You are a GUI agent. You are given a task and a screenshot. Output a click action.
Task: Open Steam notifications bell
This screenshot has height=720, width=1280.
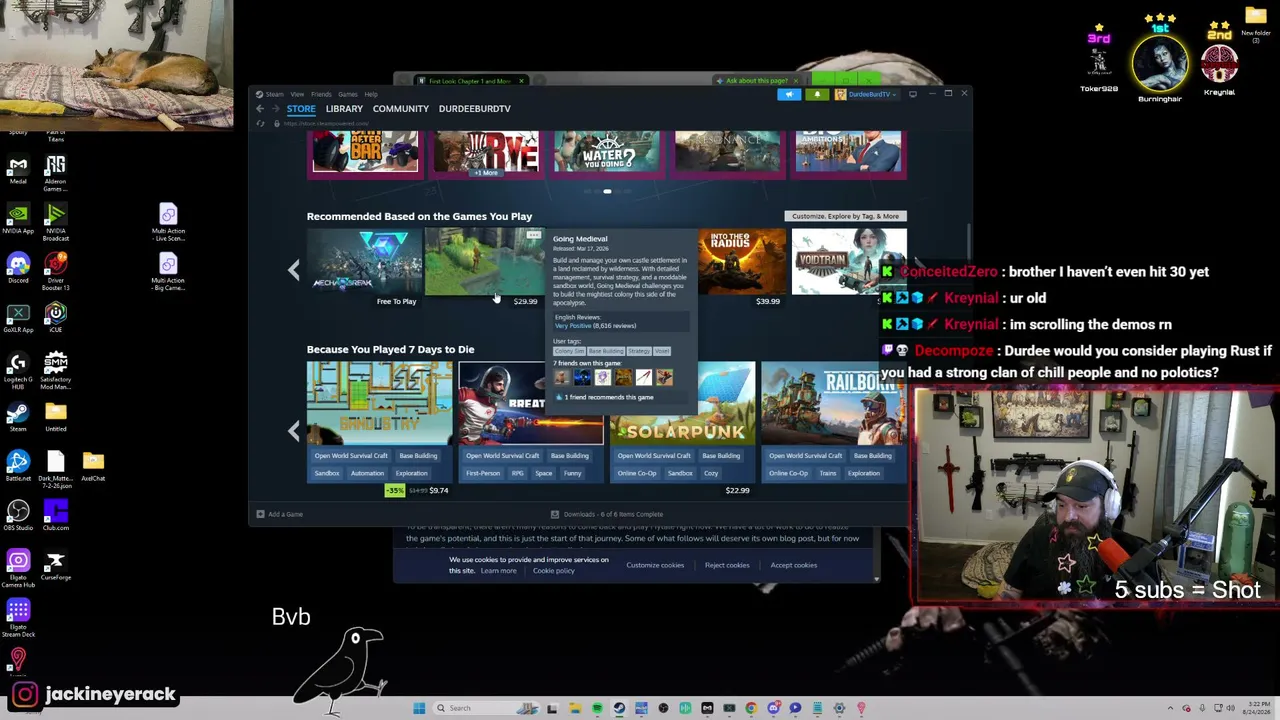817,94
